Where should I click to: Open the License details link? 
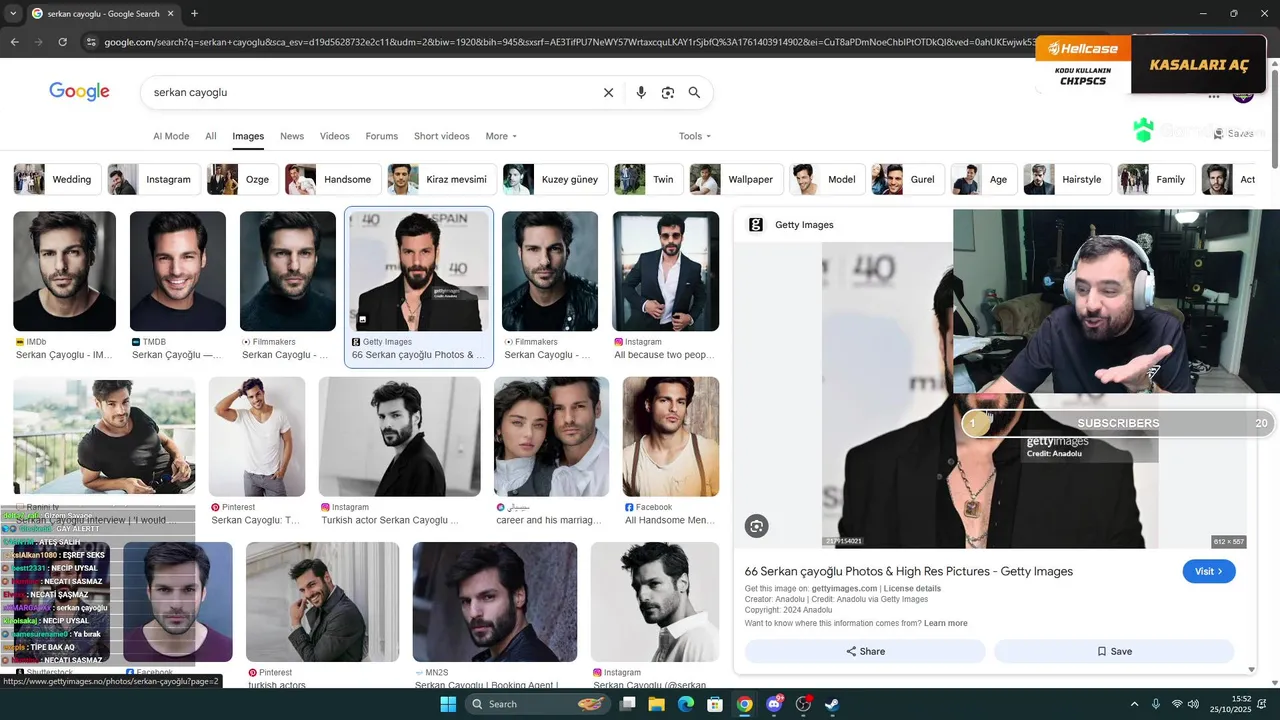[x=912, y=588]
